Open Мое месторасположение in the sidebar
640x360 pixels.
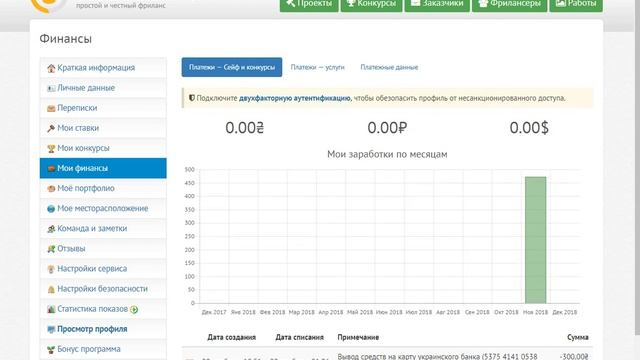[x=103, y=208]
